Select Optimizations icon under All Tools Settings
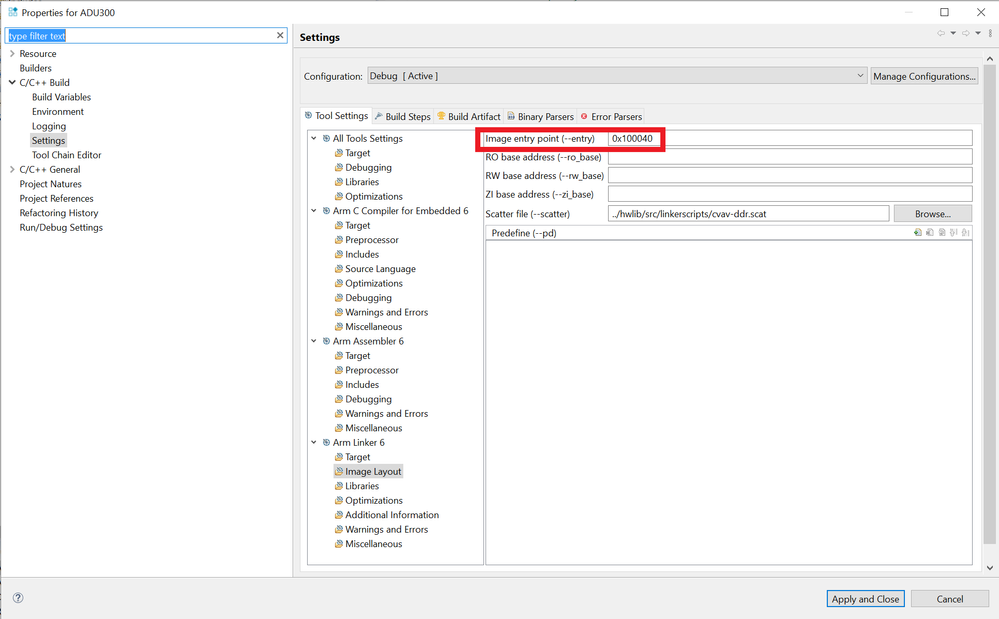The height and width of the screenshot is (619, 999). (339, 196)
